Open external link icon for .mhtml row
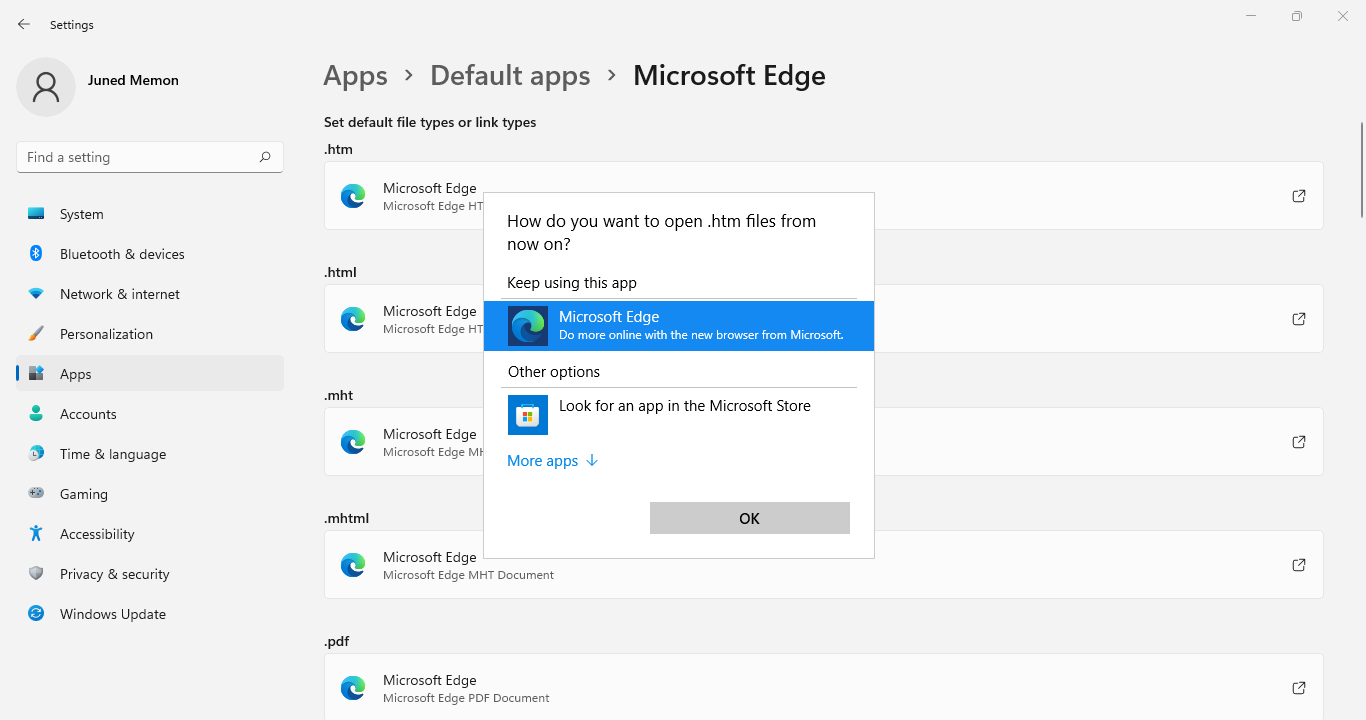This screenshot has height=720, width=1366. (1299, 565)
